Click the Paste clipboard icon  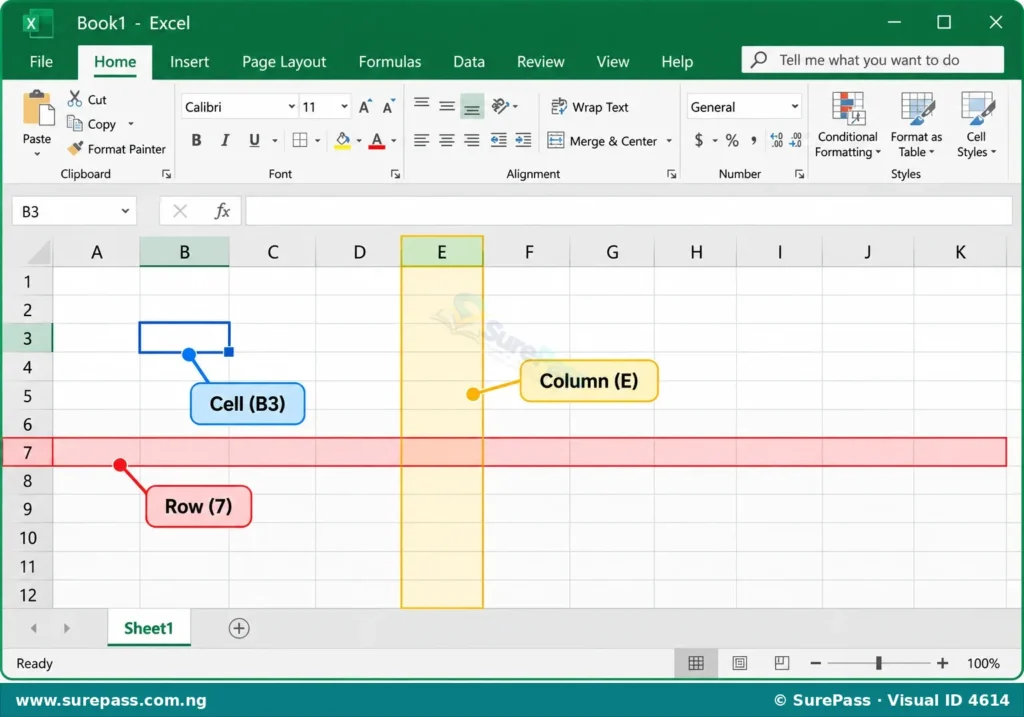(x=38, y=108)
